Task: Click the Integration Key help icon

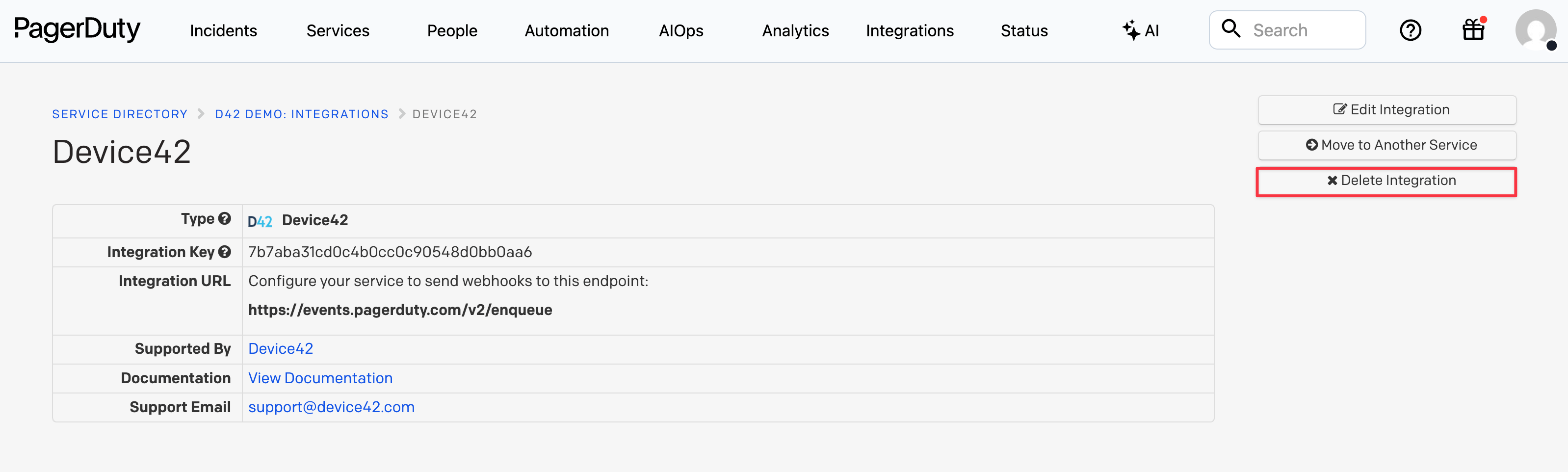Action: [225, 252]
